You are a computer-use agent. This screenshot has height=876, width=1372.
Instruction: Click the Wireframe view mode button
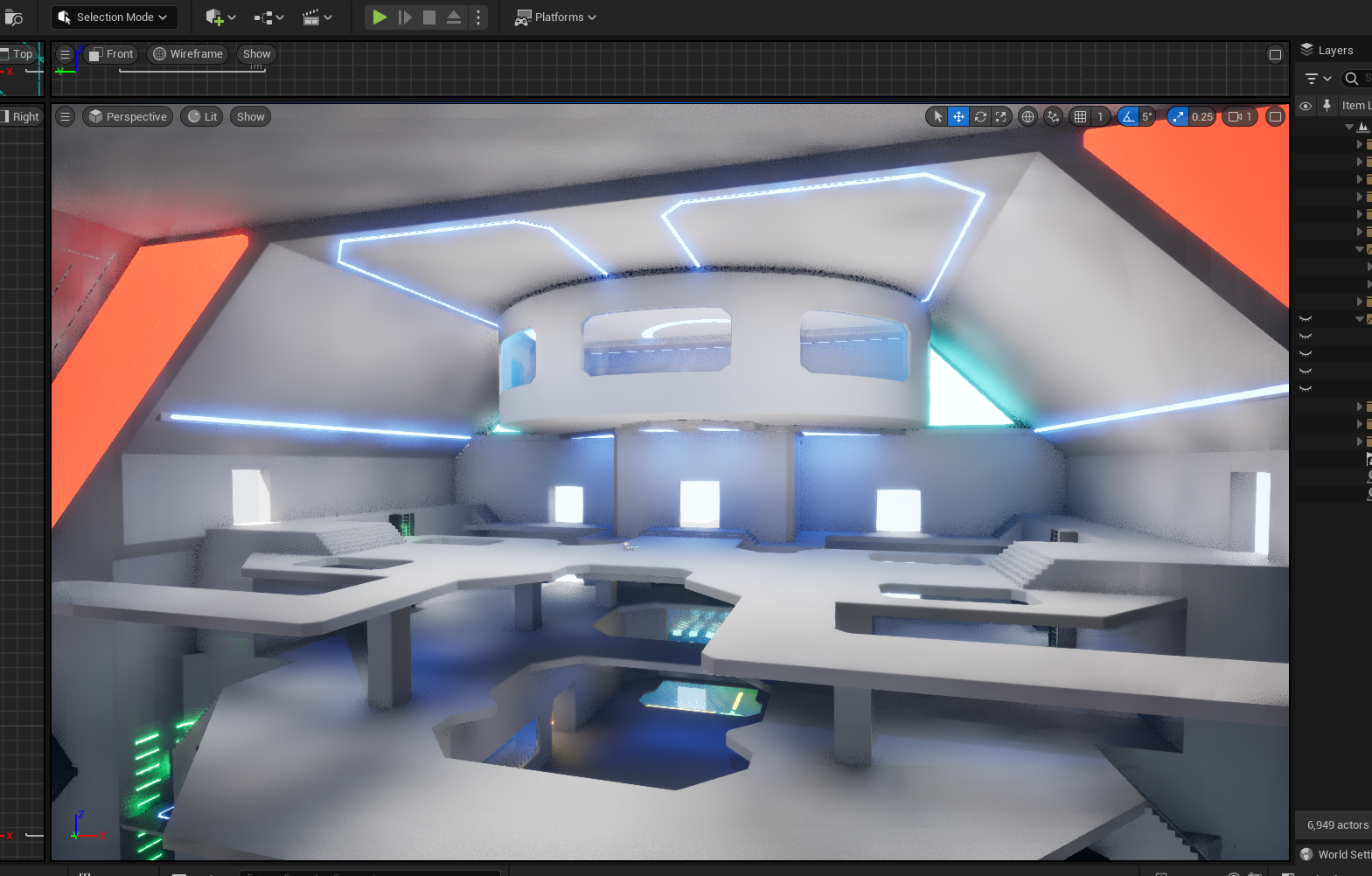click(x=188, y=54)
